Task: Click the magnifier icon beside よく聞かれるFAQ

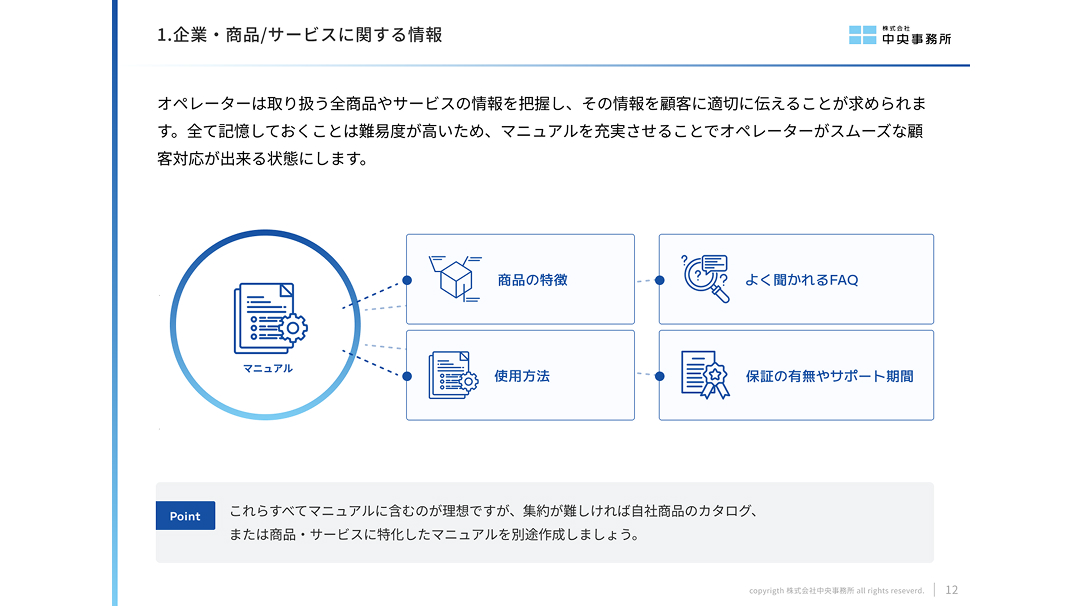Action: pyautogui.click(x=705, y=278)
